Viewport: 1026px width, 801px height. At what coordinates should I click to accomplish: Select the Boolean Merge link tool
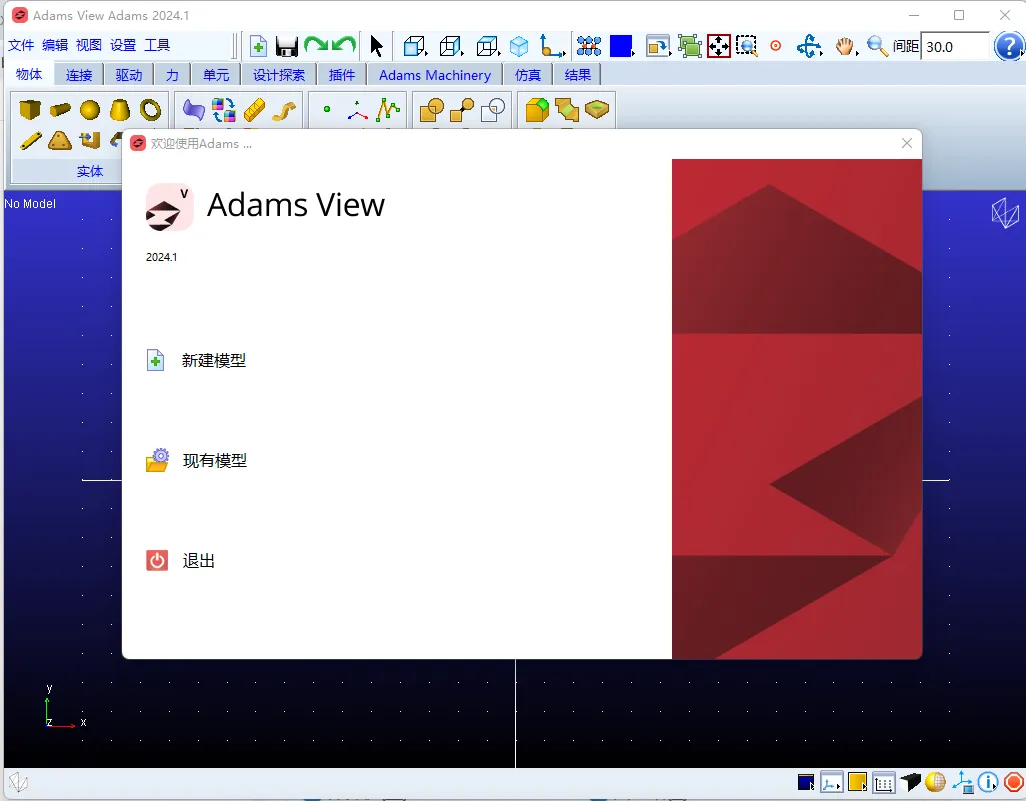tap(462, 110)
